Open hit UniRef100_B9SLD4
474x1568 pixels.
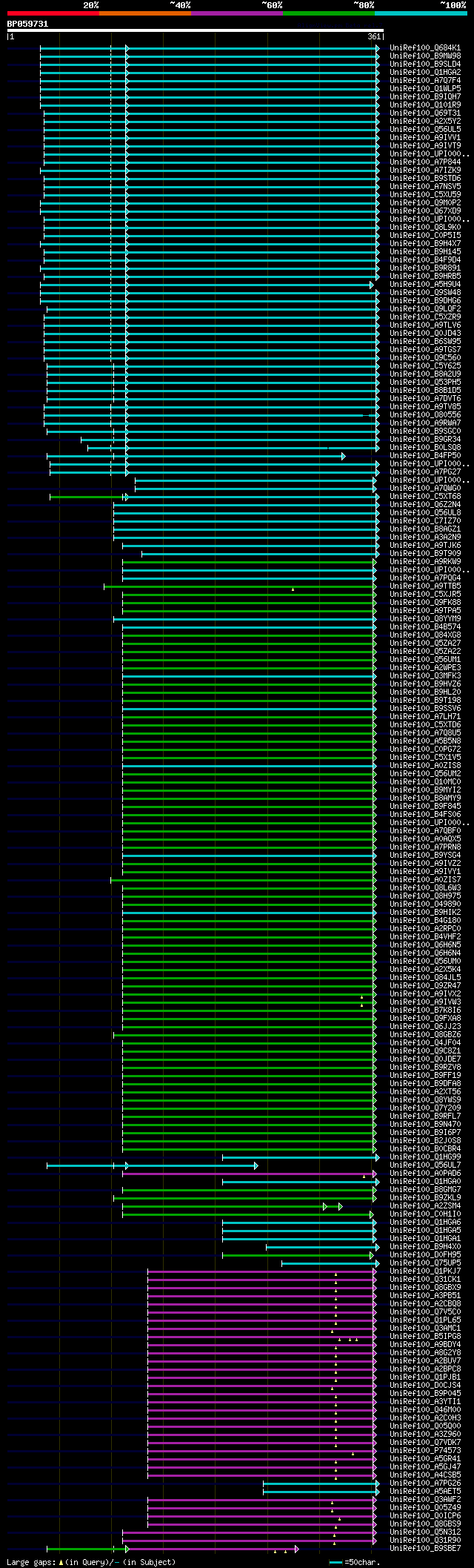pyautogui.click(x=425, y=64)
